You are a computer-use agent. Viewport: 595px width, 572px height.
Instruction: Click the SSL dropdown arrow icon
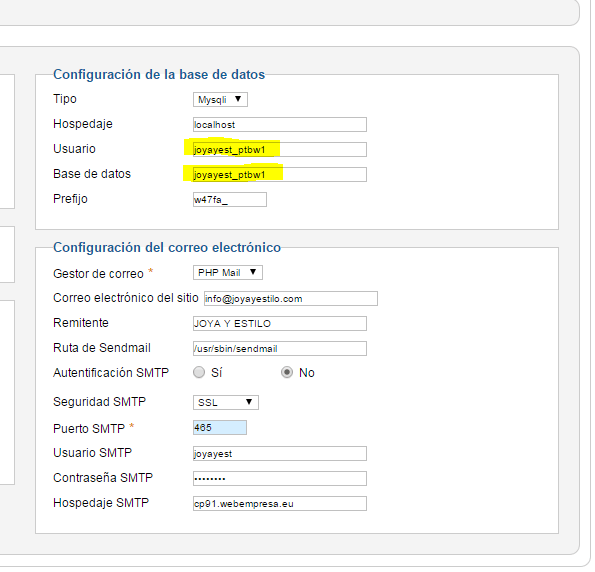(x=249, y=402)
